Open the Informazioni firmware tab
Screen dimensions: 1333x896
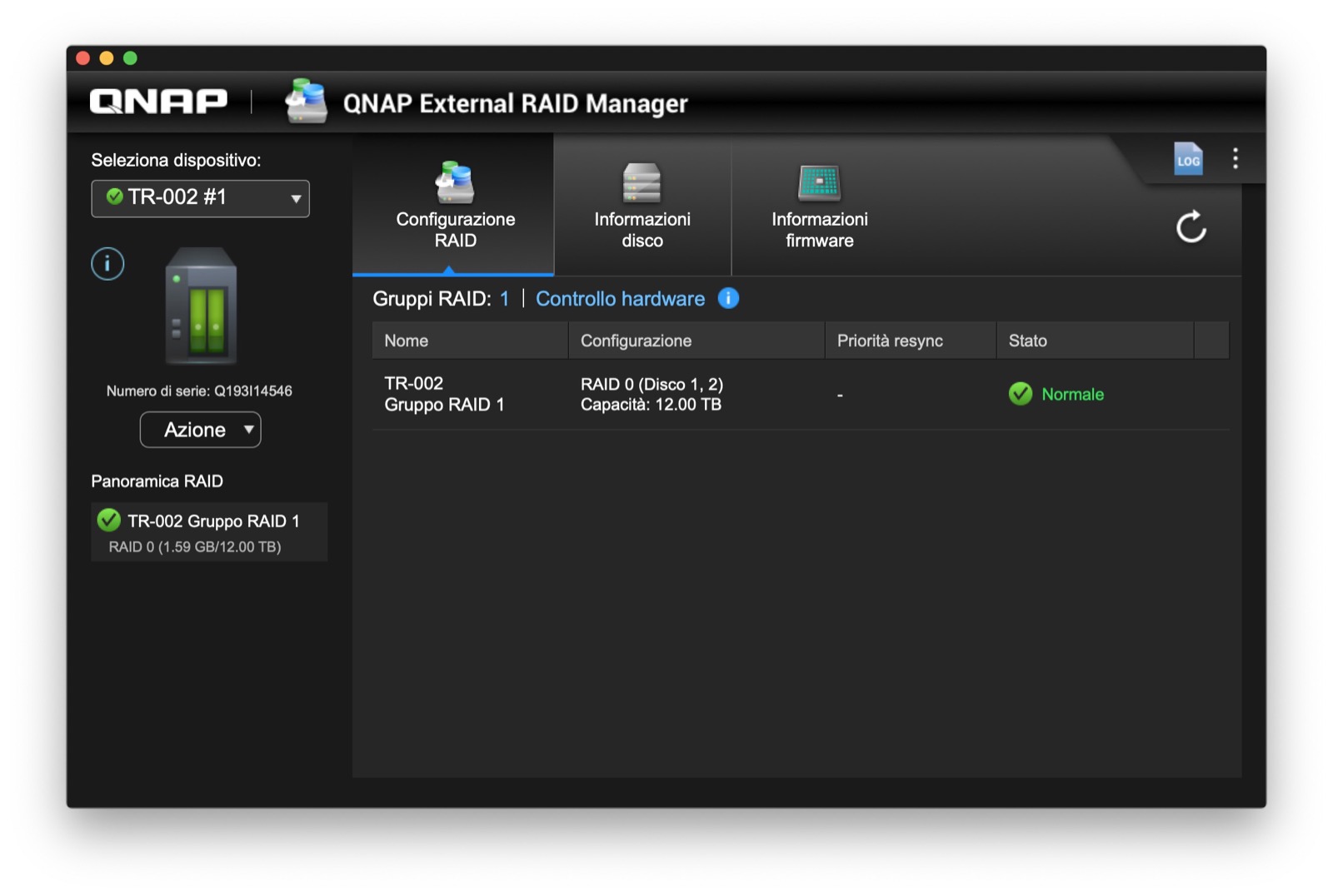click(x=819, y=205)
